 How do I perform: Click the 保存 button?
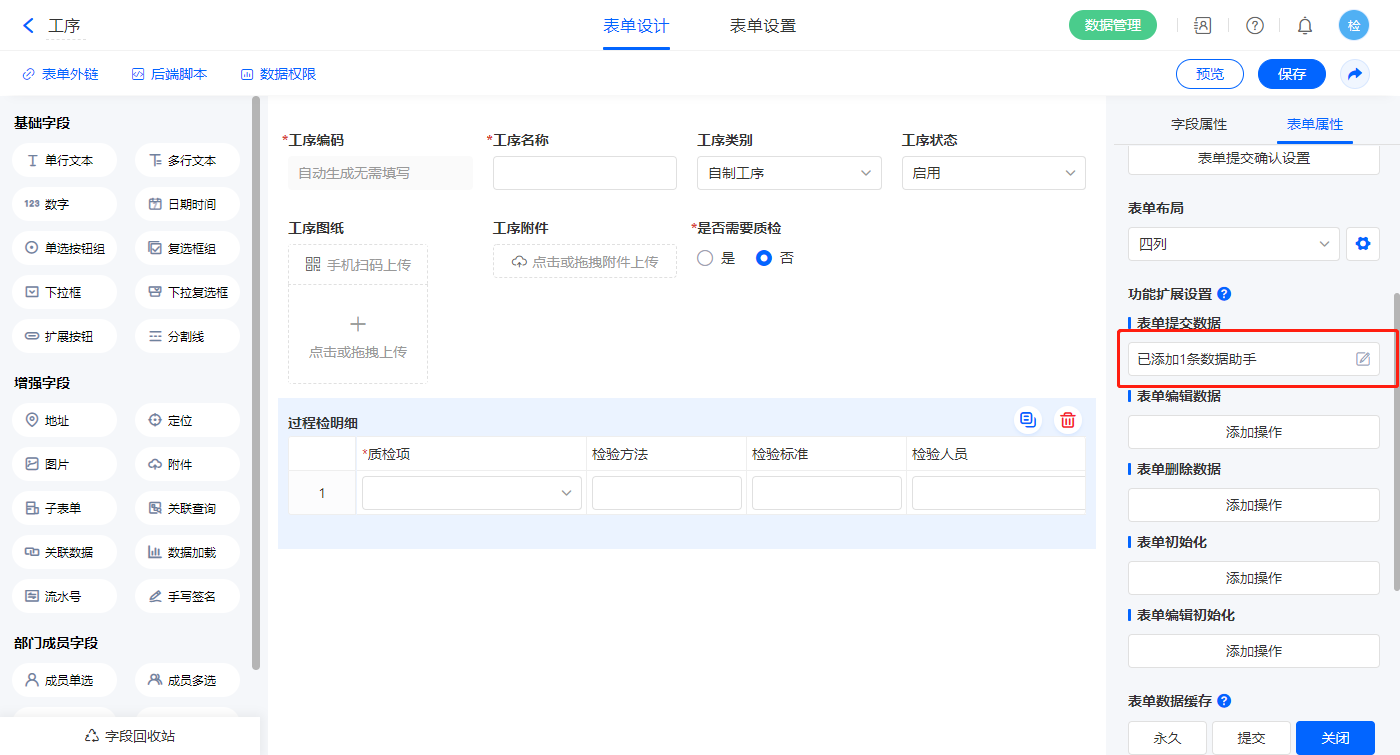[1291, 74]
